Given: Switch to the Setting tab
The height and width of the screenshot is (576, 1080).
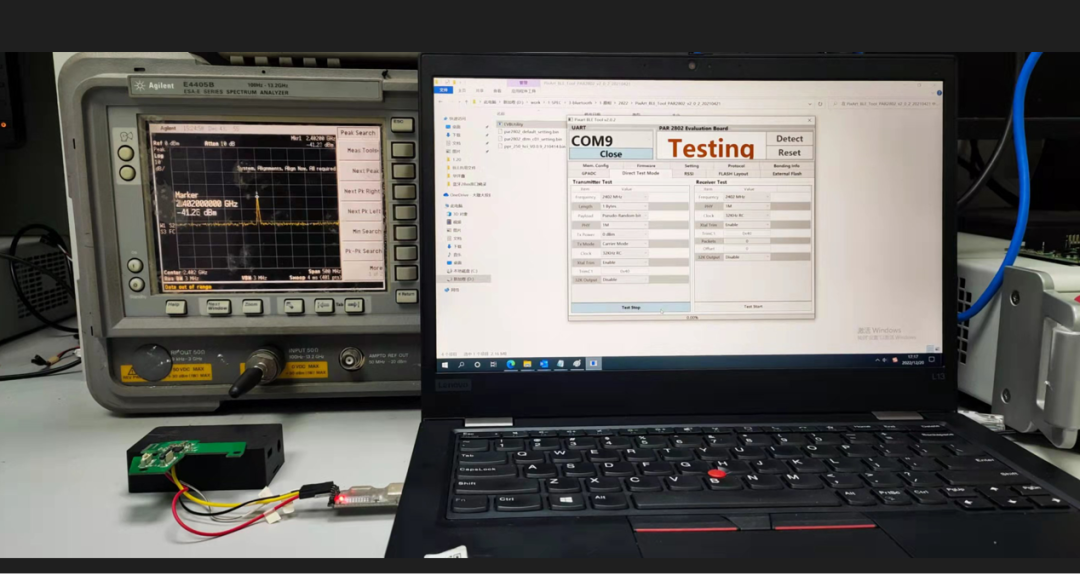Looking at the screenshot, I should (x=692, y=165).
